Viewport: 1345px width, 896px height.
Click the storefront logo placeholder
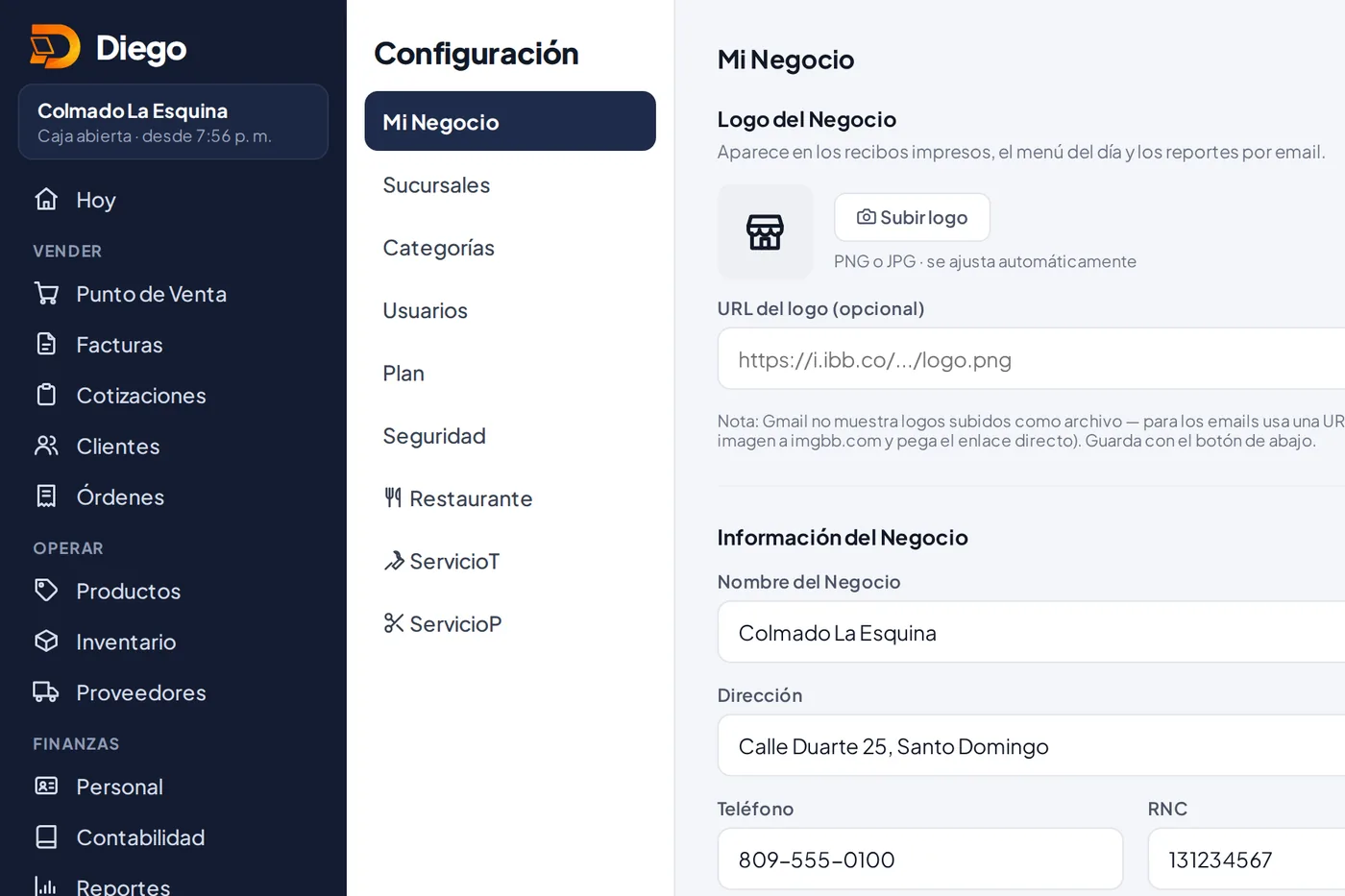(x=765, y=231)
